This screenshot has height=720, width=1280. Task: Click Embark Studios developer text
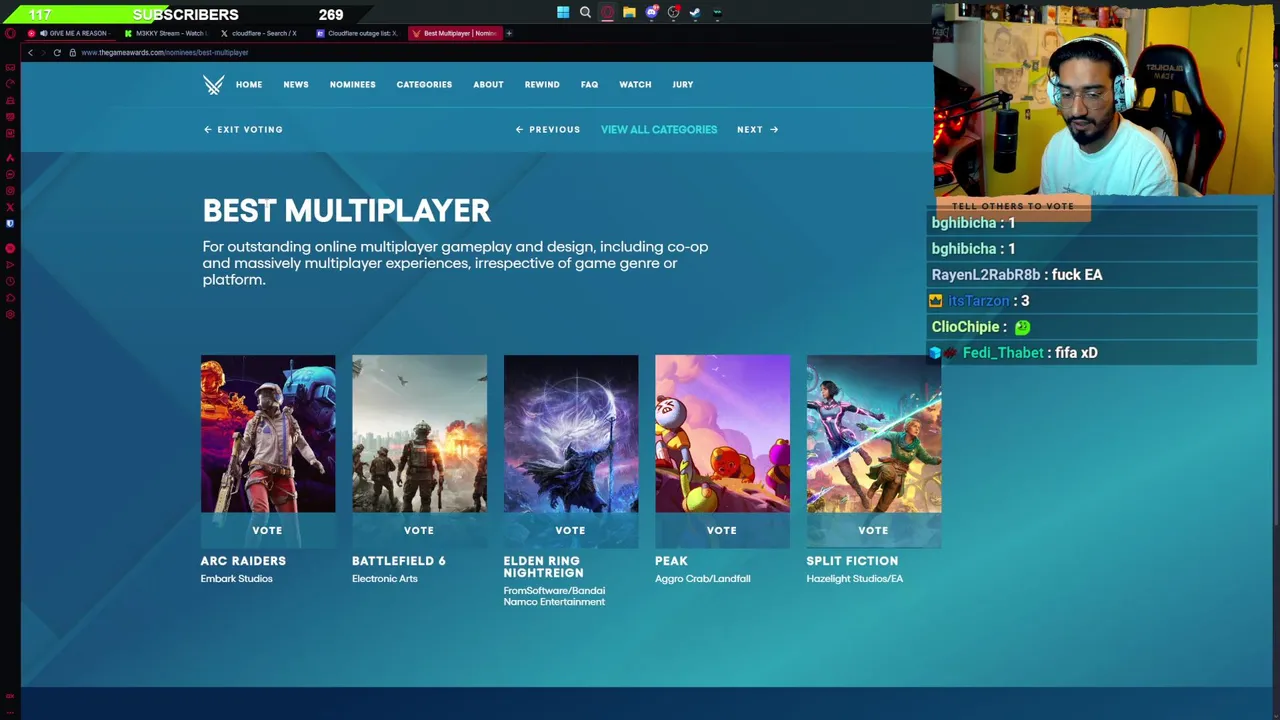coord(236,578)
